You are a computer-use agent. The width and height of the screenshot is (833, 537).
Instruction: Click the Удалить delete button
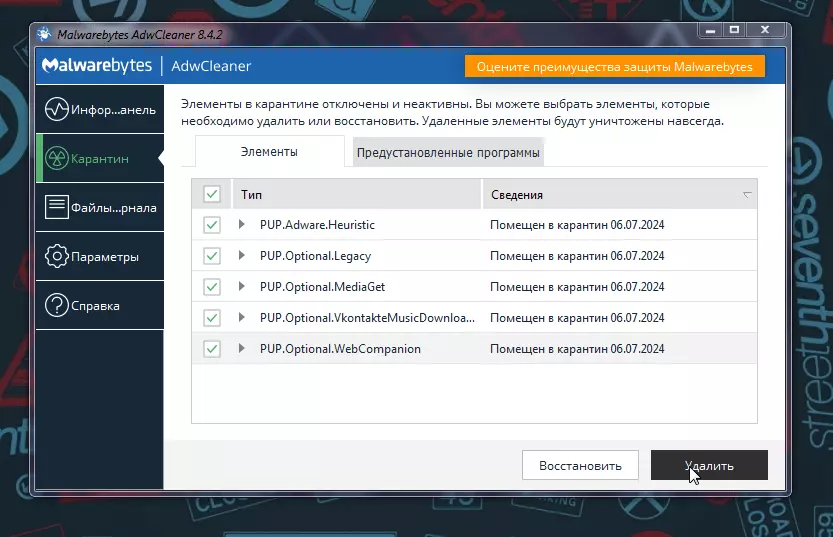tap(709, 465)
